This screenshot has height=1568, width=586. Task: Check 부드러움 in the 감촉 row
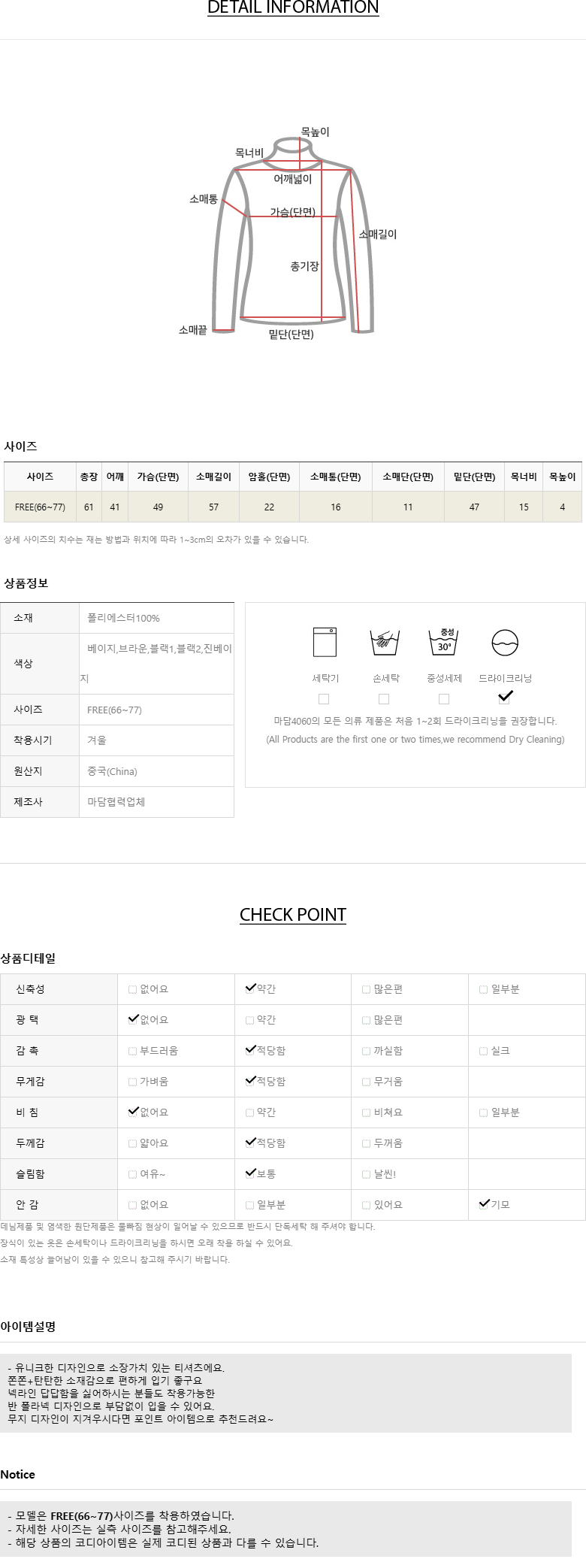coord(133,1052)
